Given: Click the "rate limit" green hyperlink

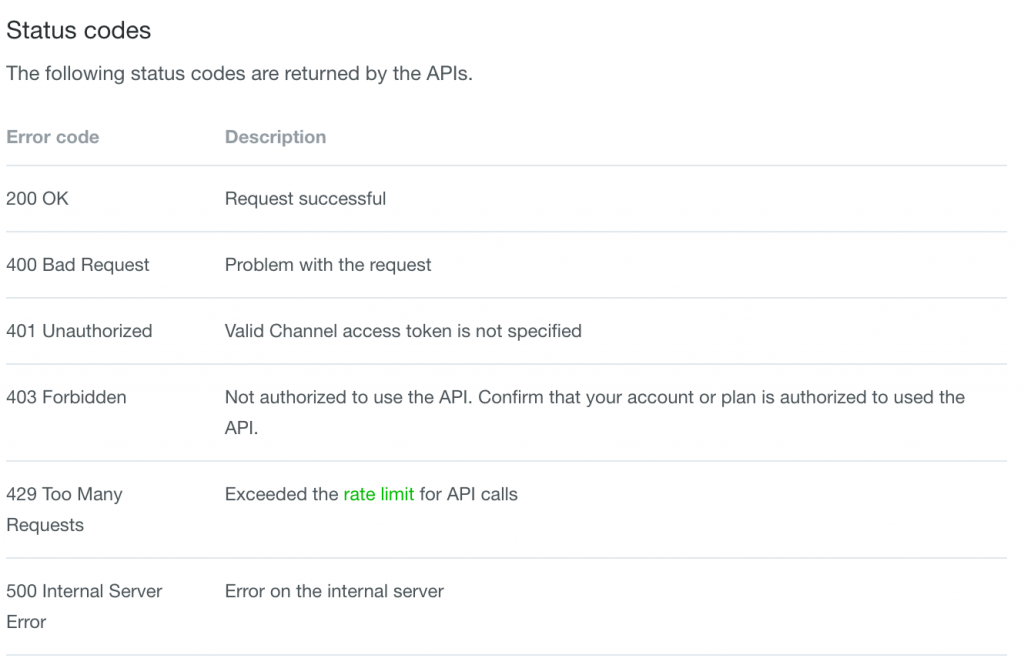Looking at the screenshot, I should (x=378, y=494).
